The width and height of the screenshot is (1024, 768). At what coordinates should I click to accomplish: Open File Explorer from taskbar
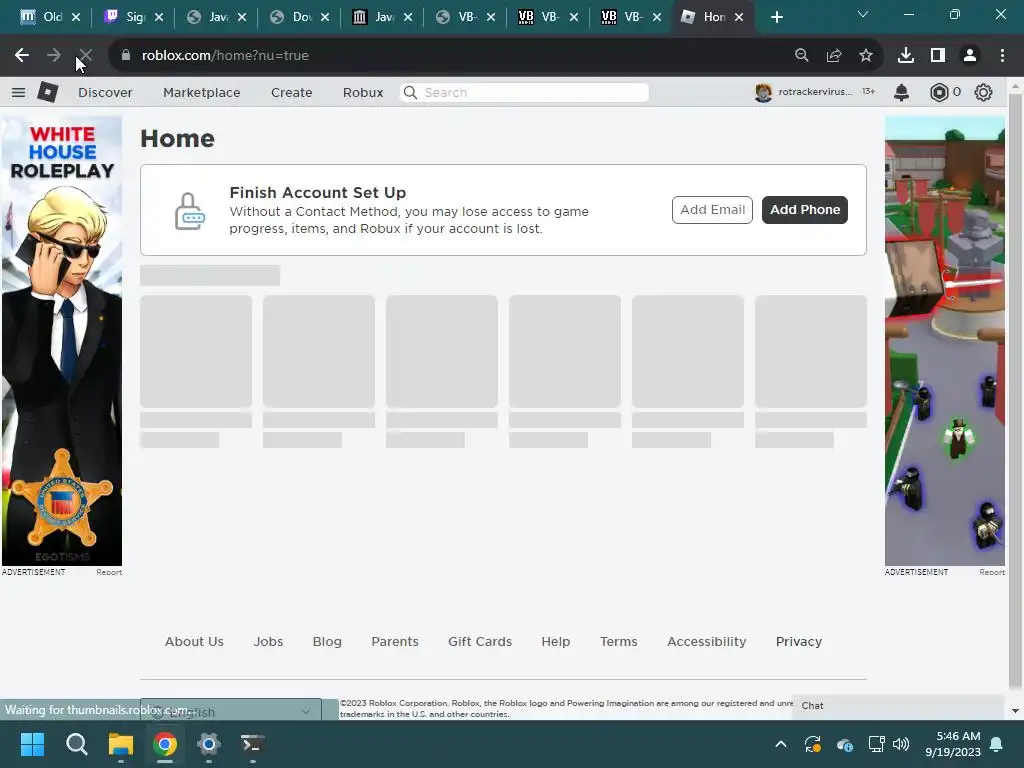click(121, 744)
